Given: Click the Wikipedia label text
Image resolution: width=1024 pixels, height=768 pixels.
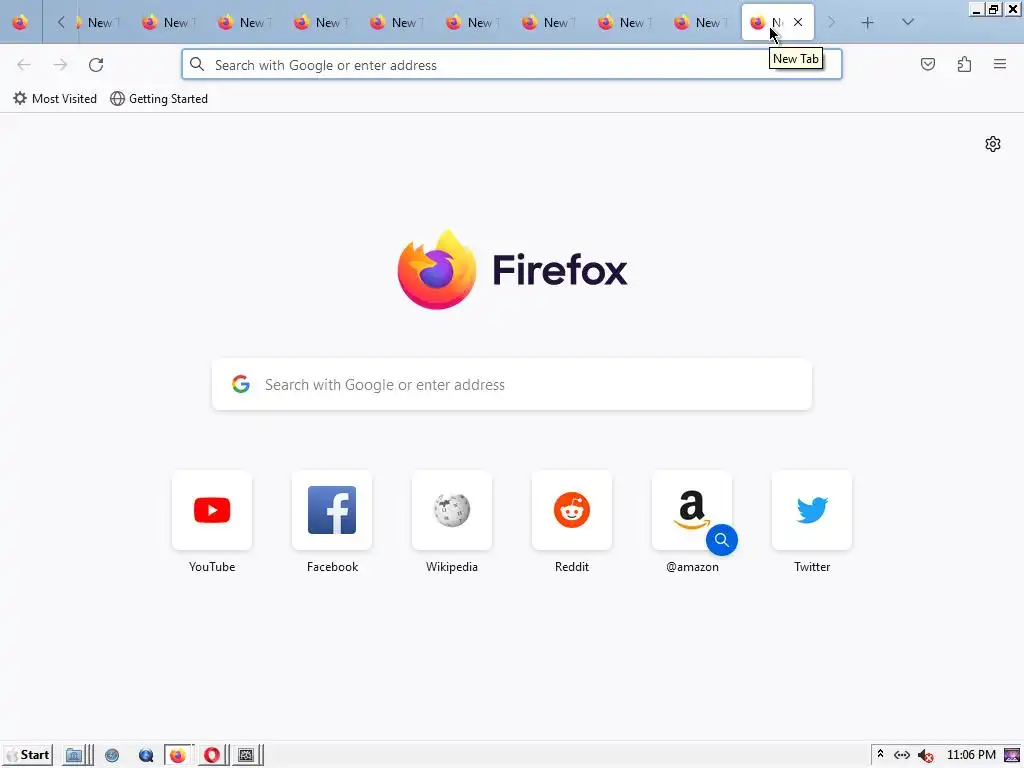Looking at the screenshot, I should (x=452, y=567).
